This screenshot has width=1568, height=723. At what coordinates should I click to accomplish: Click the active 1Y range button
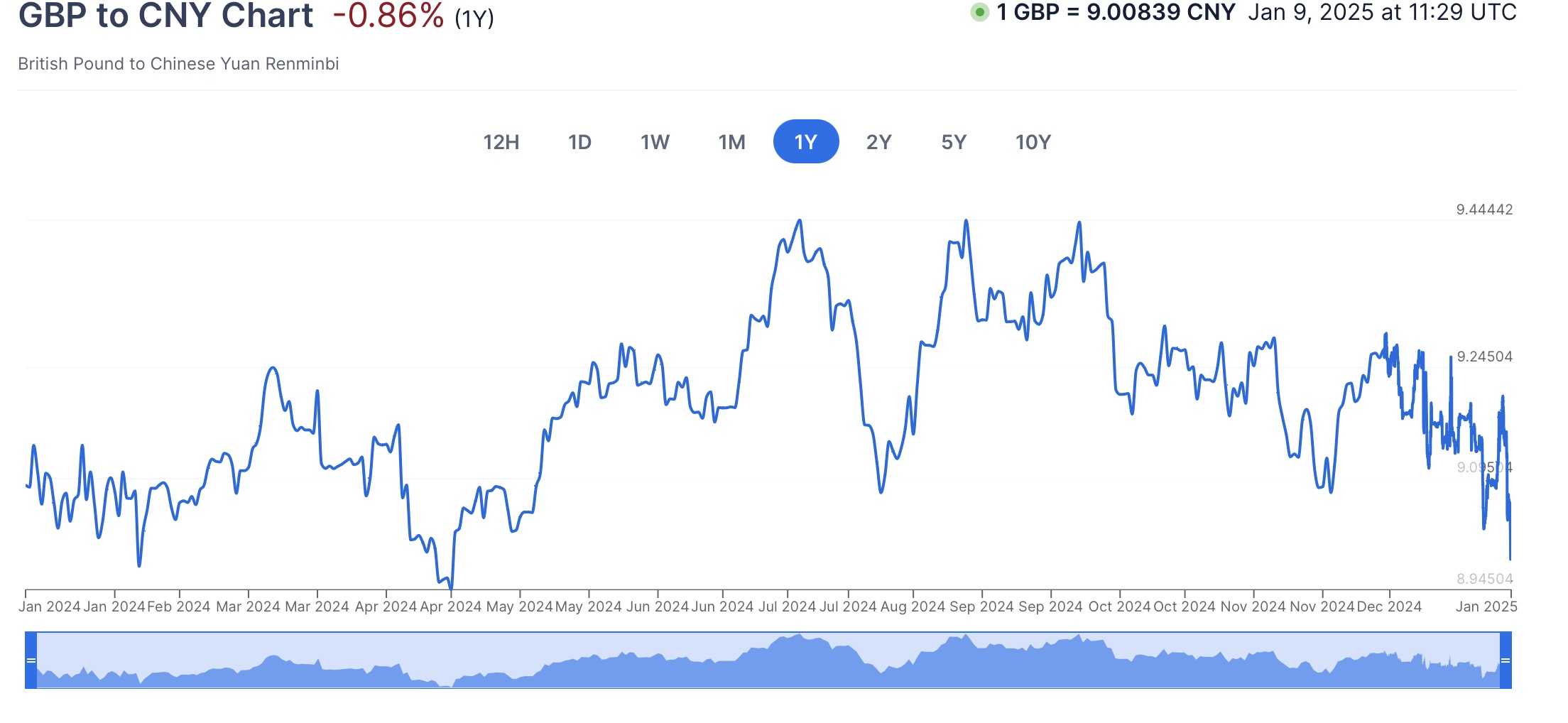[x=806, y=142]
